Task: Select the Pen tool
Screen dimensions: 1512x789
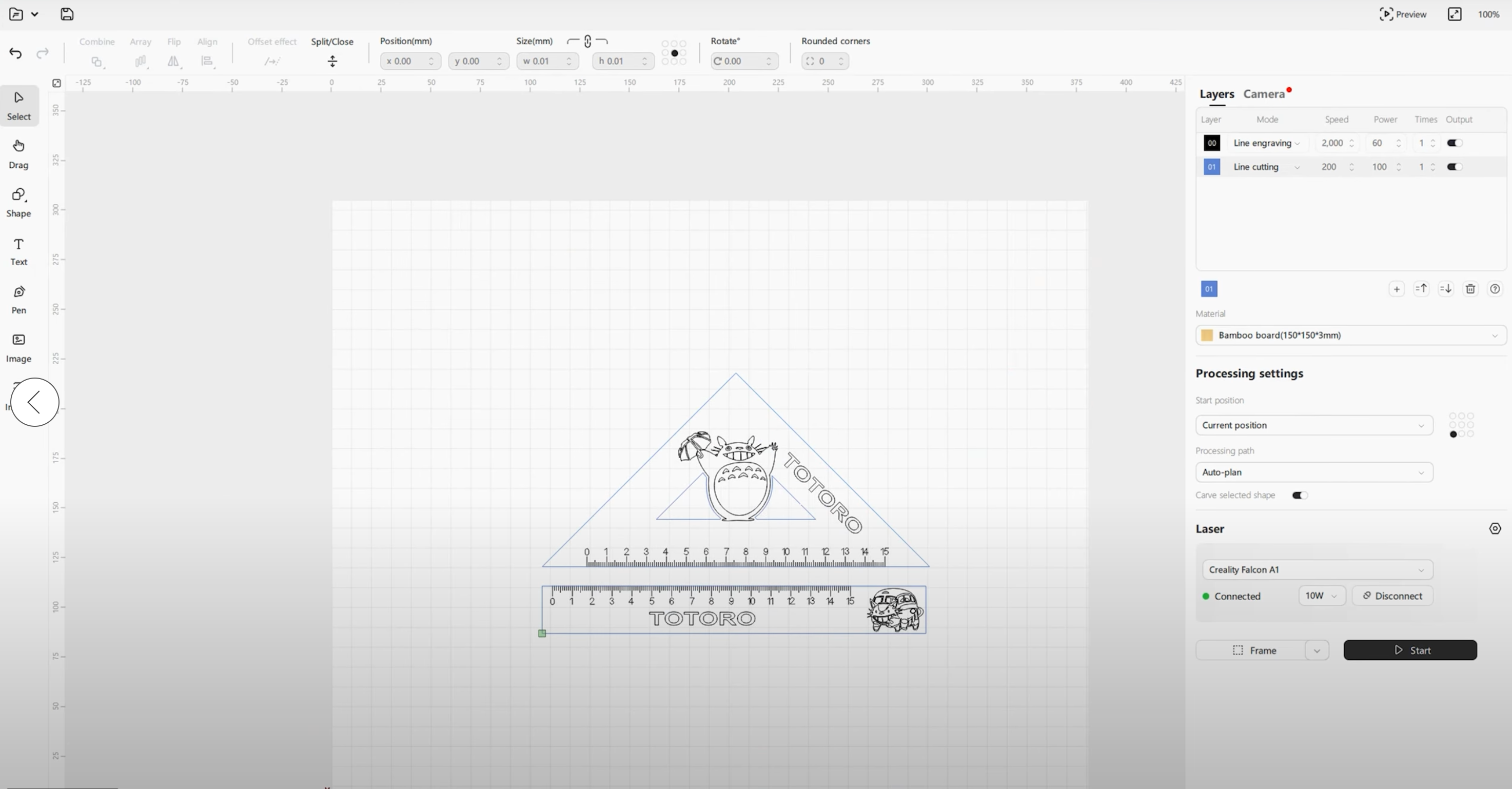Action: pos(19,300)
